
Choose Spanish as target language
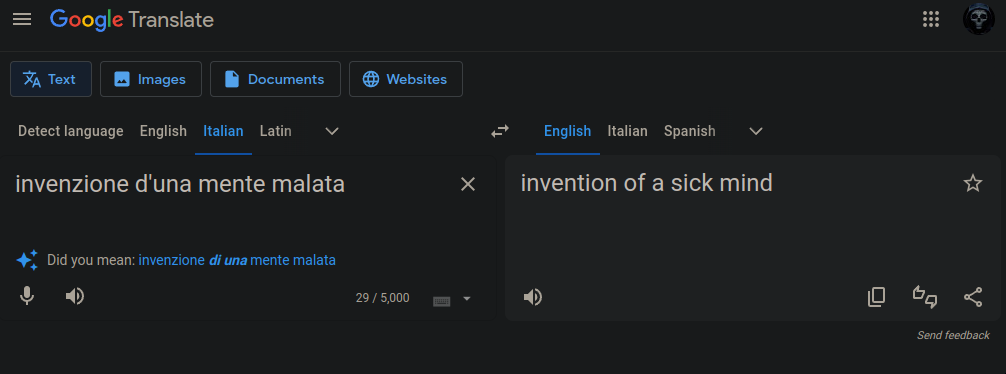pyautogui.click(x=690, y=131)
